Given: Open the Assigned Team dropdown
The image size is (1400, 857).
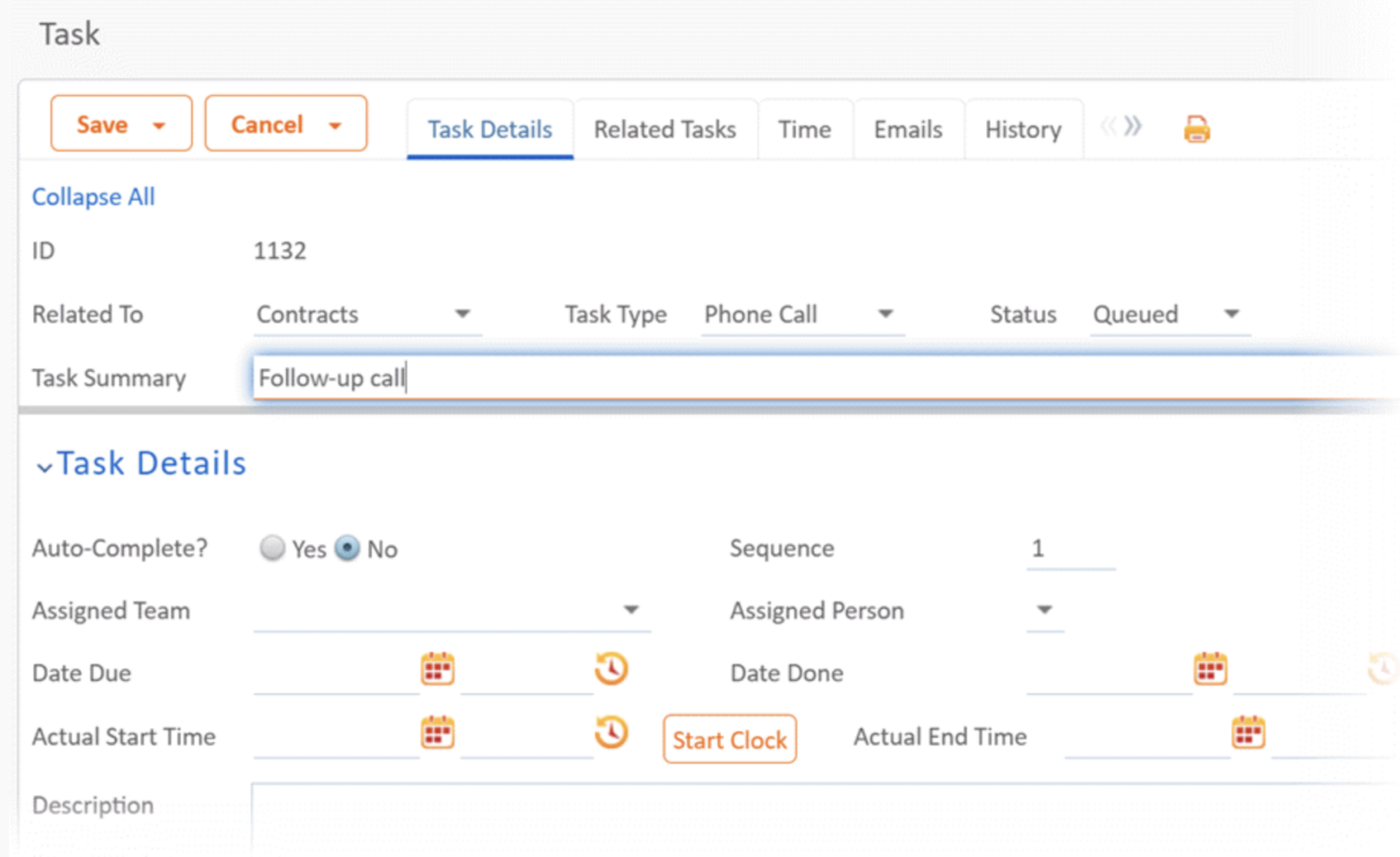Looking at the screenshot, I should [x=631, y=610].
